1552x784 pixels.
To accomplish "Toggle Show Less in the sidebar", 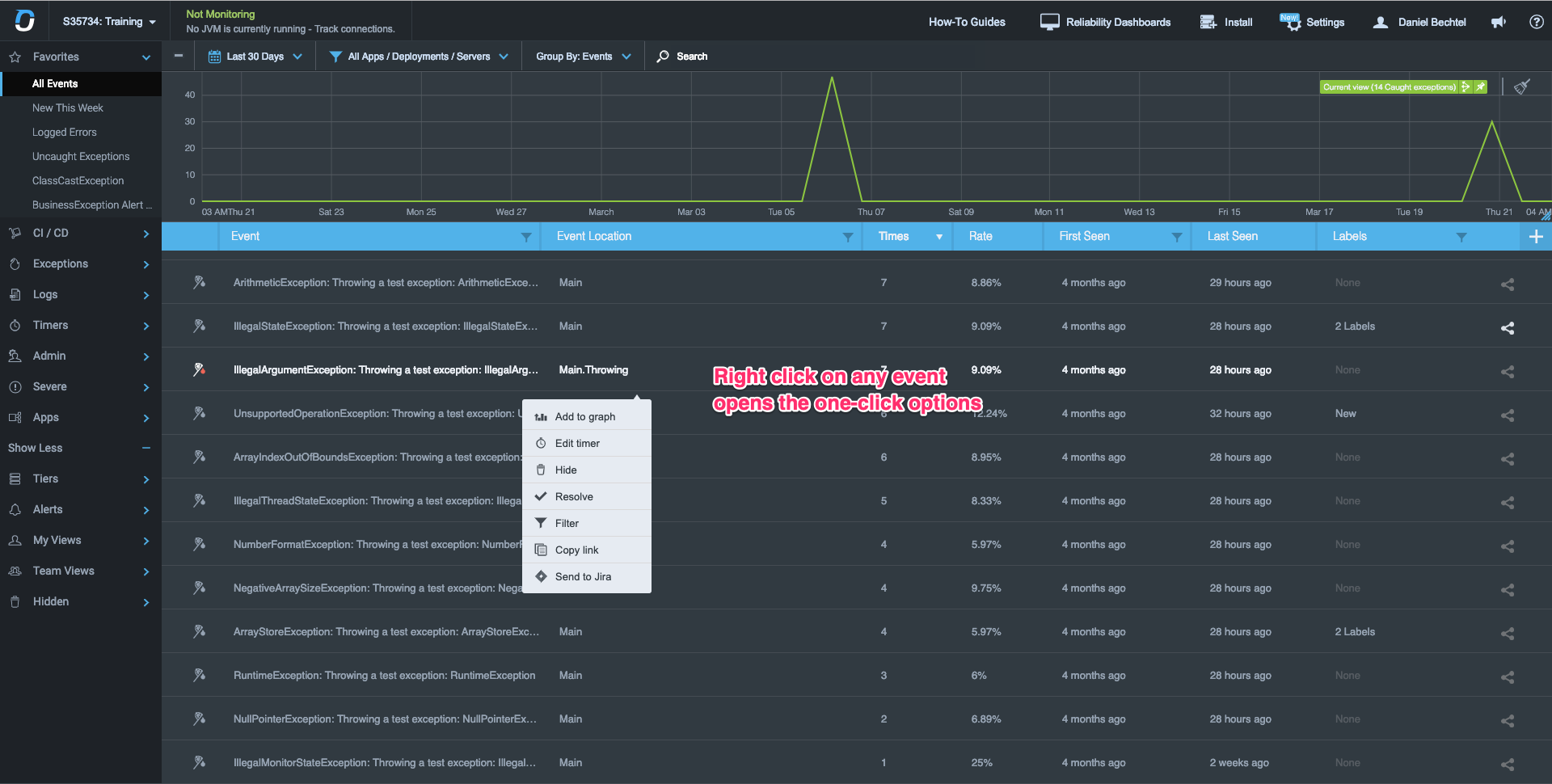I will [80, 448].
